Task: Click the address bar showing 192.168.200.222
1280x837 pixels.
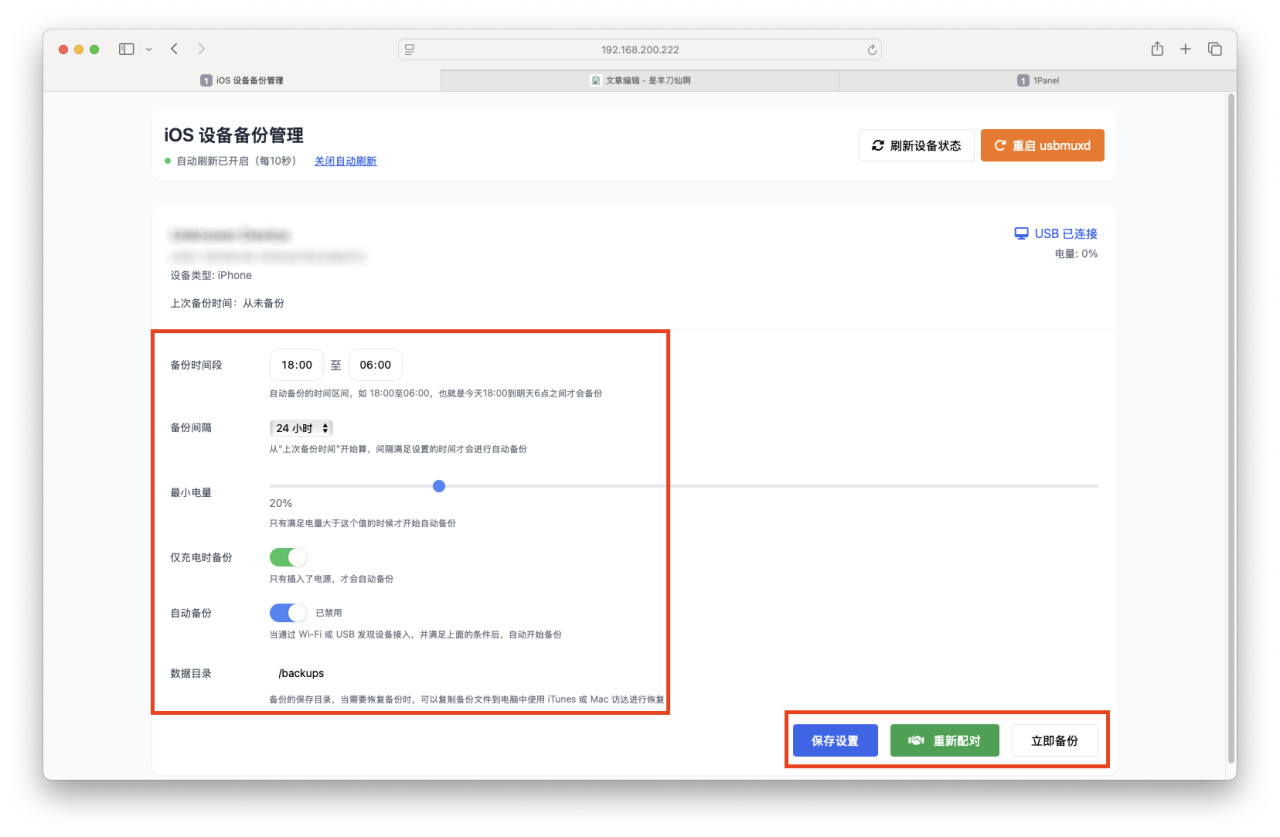Action: [x=640, y=49]
